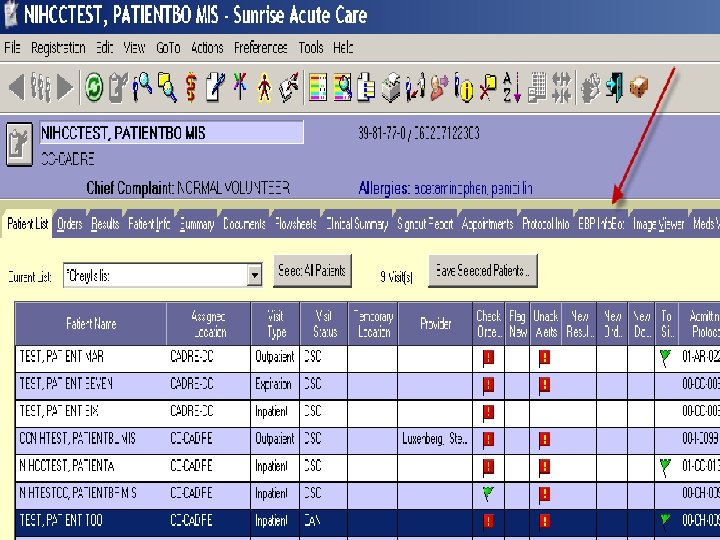Click the Assigned Location column header

coord(208,324)
